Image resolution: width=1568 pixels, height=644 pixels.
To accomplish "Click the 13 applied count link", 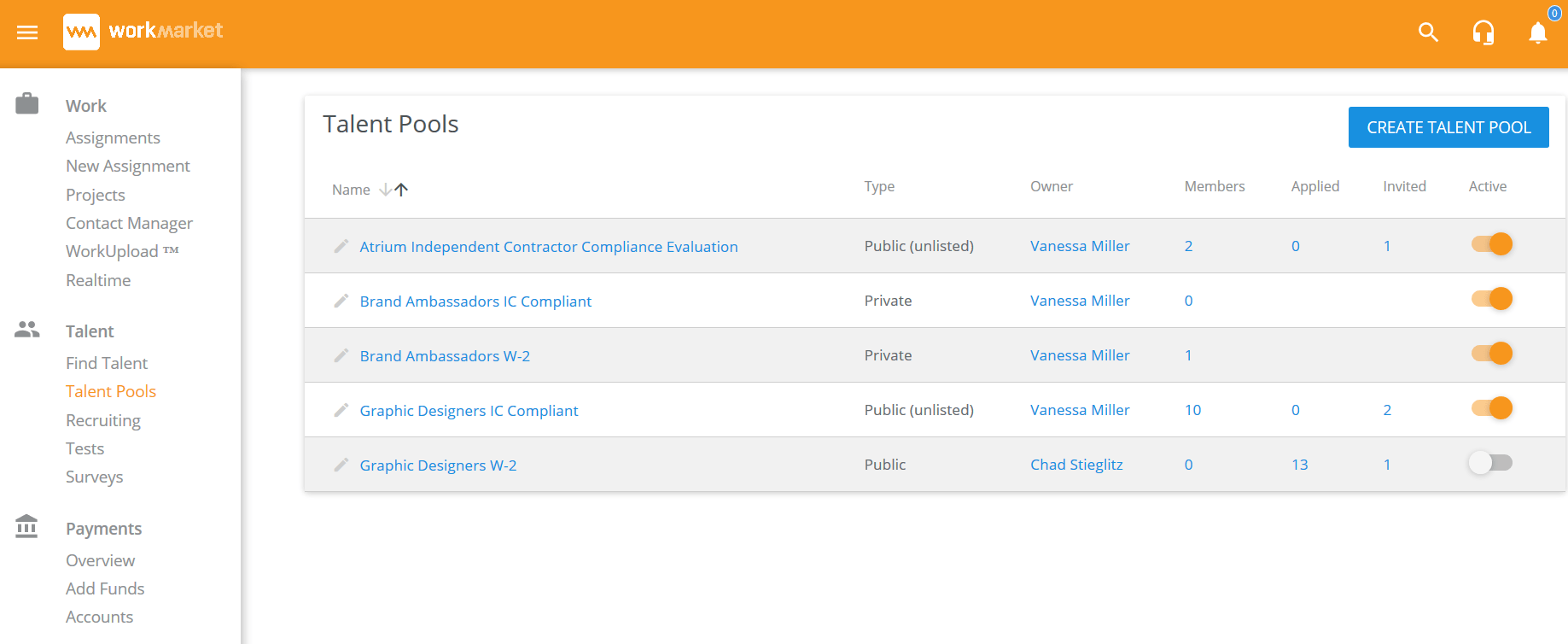I will coord(1299,465).
